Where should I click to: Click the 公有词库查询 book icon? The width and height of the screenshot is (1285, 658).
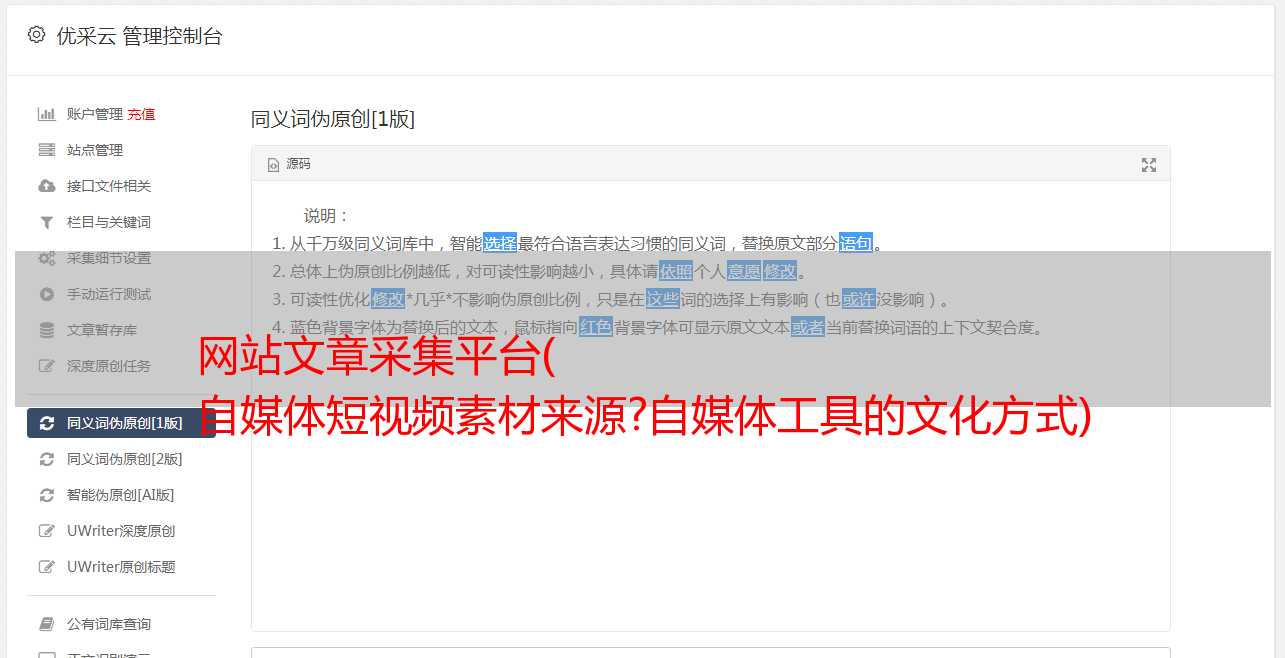(x=46, y=624)
